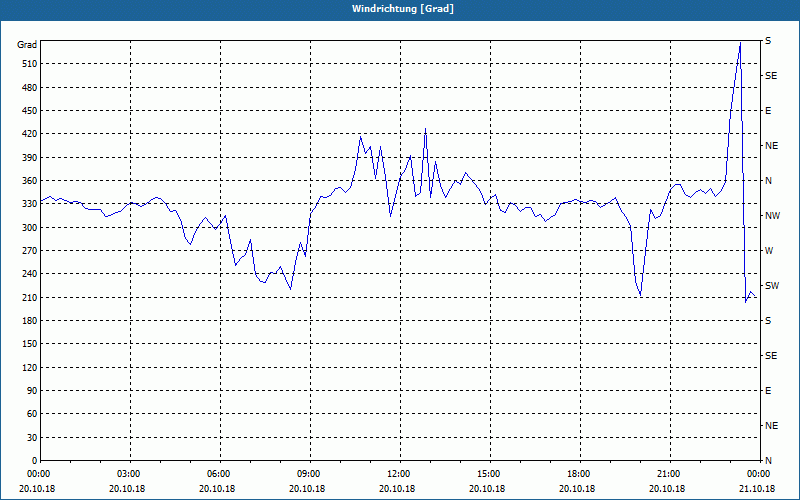Click the 240 y-axis value

click(30, 274)
